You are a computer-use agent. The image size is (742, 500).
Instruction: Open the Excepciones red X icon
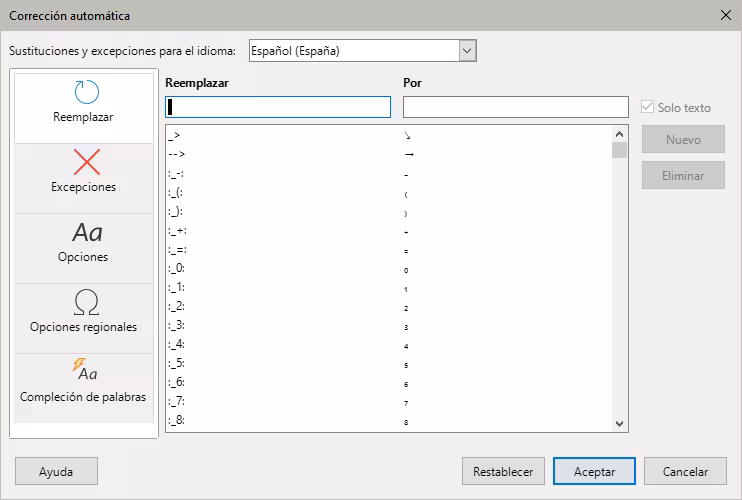[86, 162]
